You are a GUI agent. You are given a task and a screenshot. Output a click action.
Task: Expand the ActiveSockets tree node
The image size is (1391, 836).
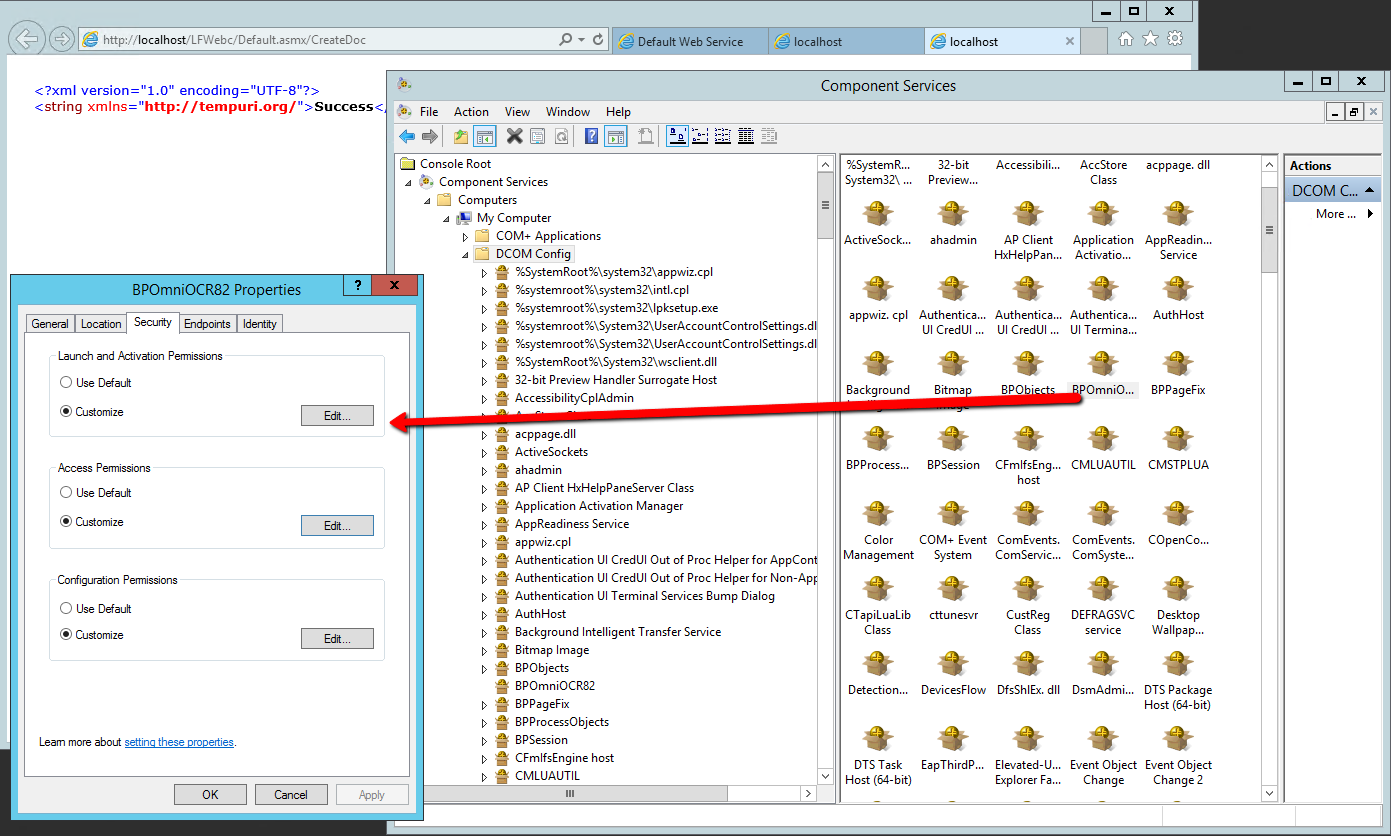click(484, 452)
